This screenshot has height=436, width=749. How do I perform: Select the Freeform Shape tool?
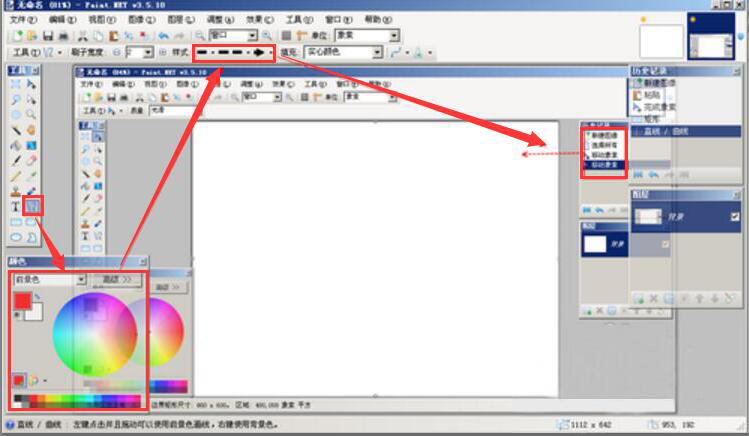31,237
